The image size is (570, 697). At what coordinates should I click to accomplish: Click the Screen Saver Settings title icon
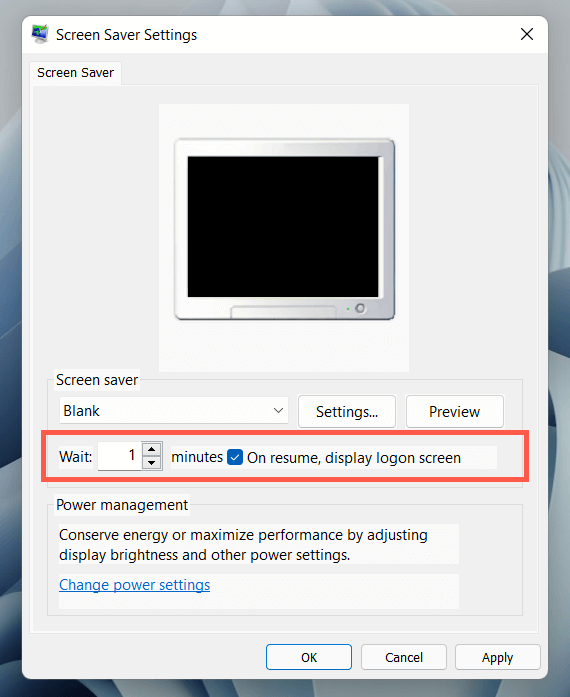[x=40, y=34]
